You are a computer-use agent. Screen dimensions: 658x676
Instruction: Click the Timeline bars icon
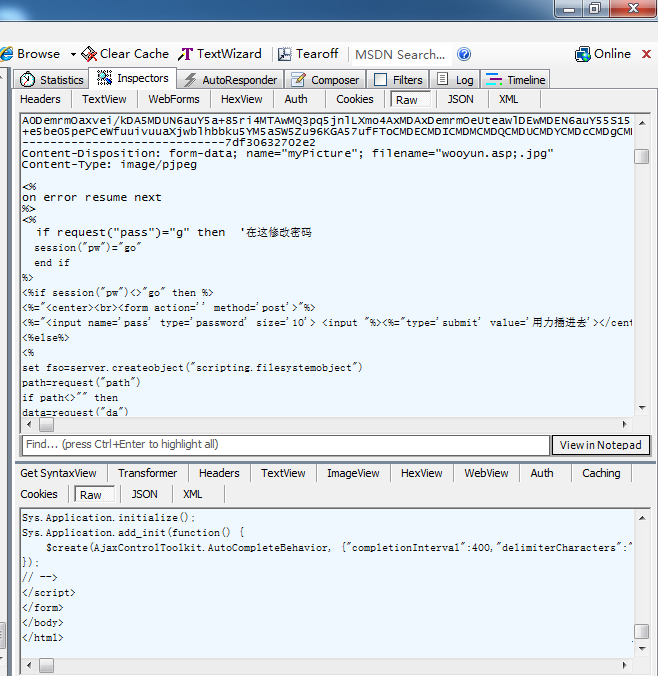click(x=494, y=79)
